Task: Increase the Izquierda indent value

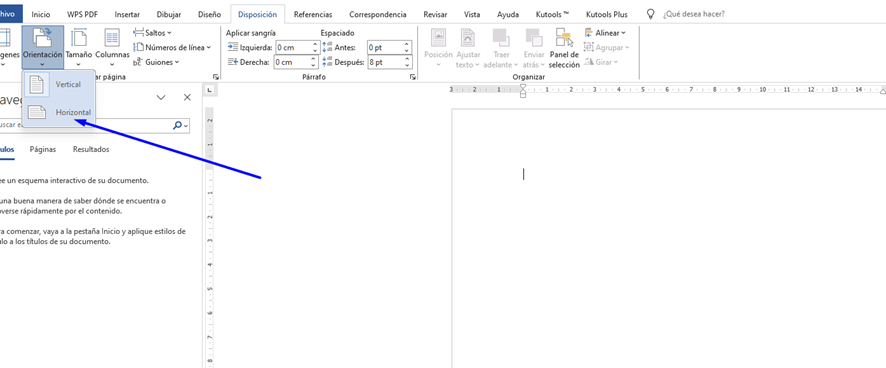Action: [x=314, y=45]
